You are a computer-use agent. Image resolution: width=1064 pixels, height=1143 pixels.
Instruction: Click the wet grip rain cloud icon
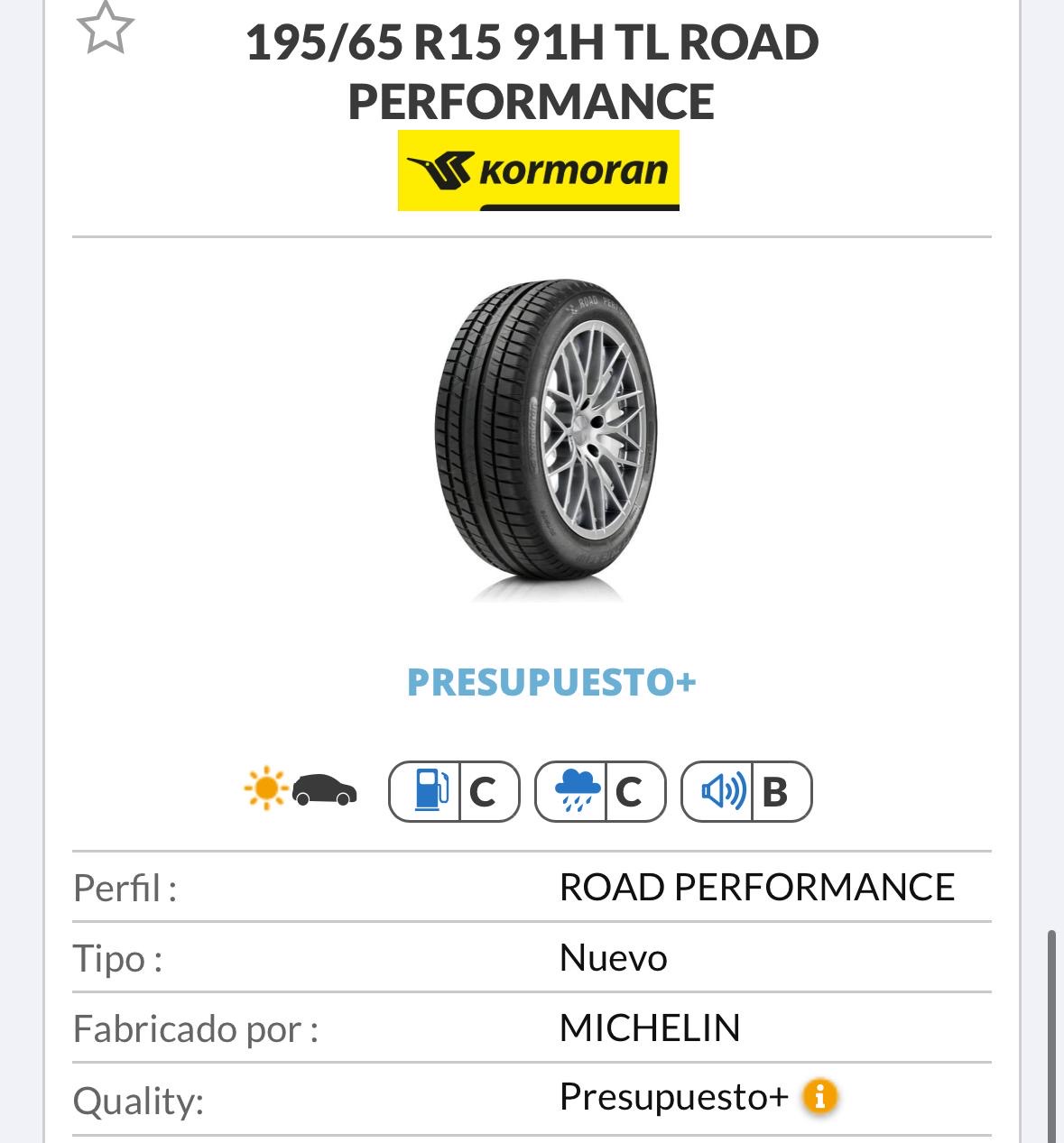[576, 791]
